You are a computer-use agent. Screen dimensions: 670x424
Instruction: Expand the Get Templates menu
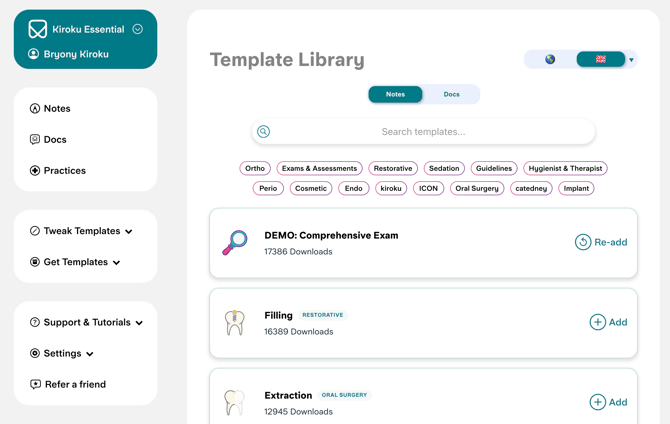coord(75,262)
